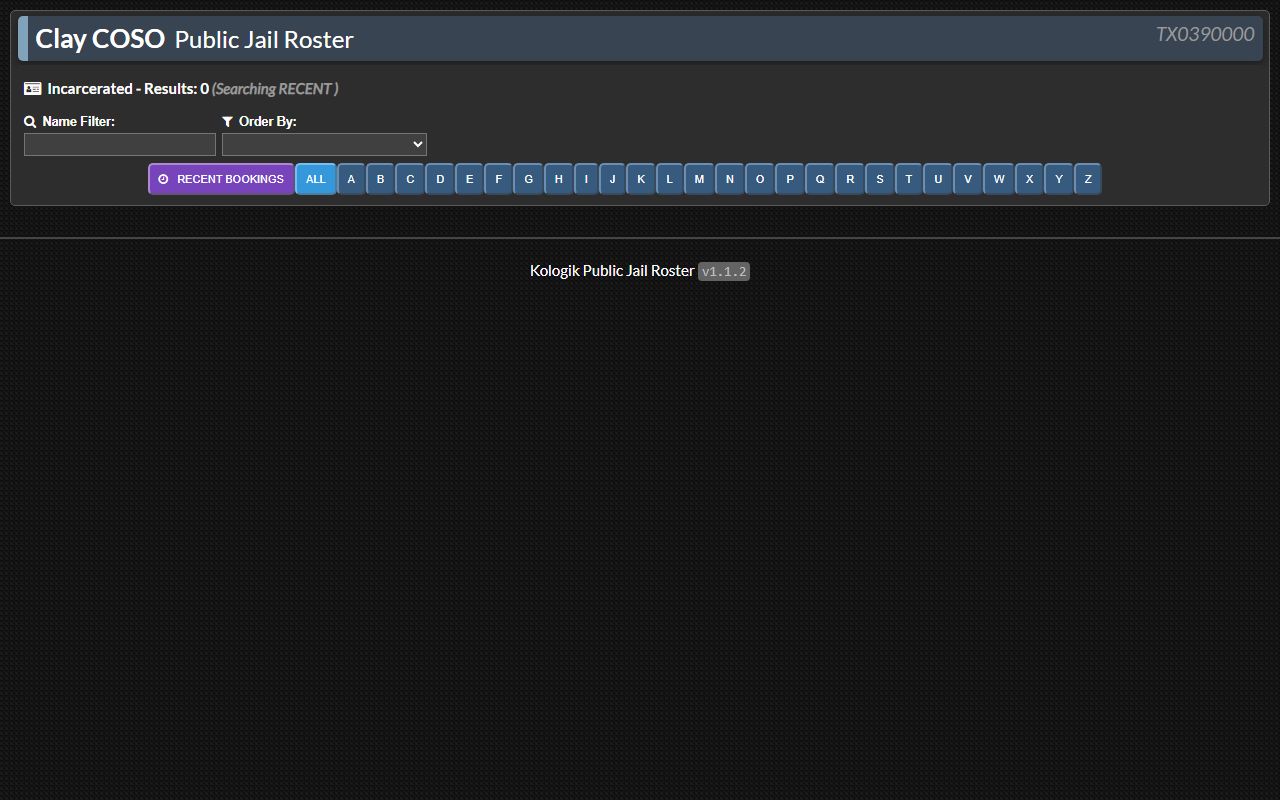The height and width of the screenshot is (800, 1280).
Task: Show names starting with C
Action: (410, 179)
